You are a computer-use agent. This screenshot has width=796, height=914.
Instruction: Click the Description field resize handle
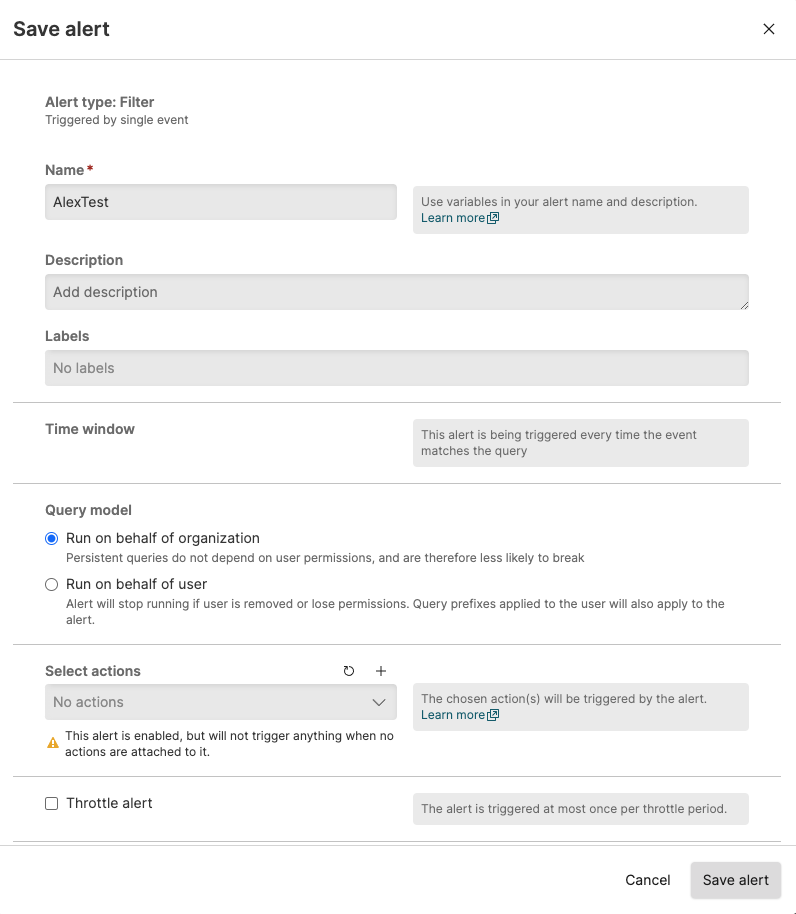(x=742, y=303)
